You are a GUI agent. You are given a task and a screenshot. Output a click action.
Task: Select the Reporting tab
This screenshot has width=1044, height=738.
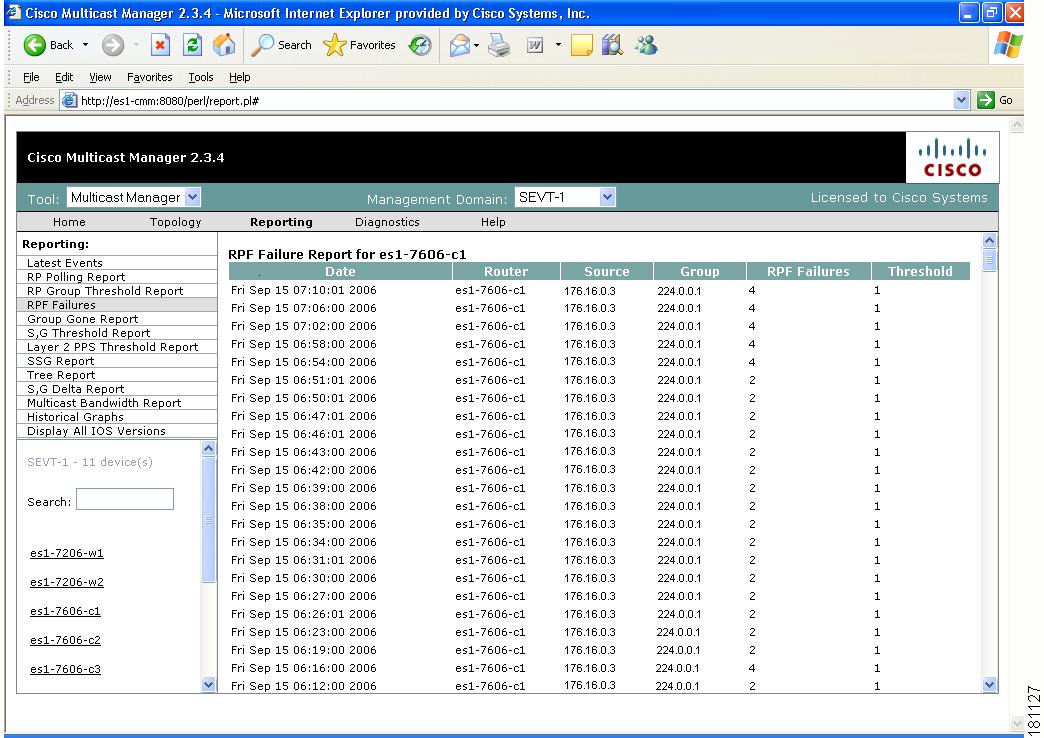[281, 222]
